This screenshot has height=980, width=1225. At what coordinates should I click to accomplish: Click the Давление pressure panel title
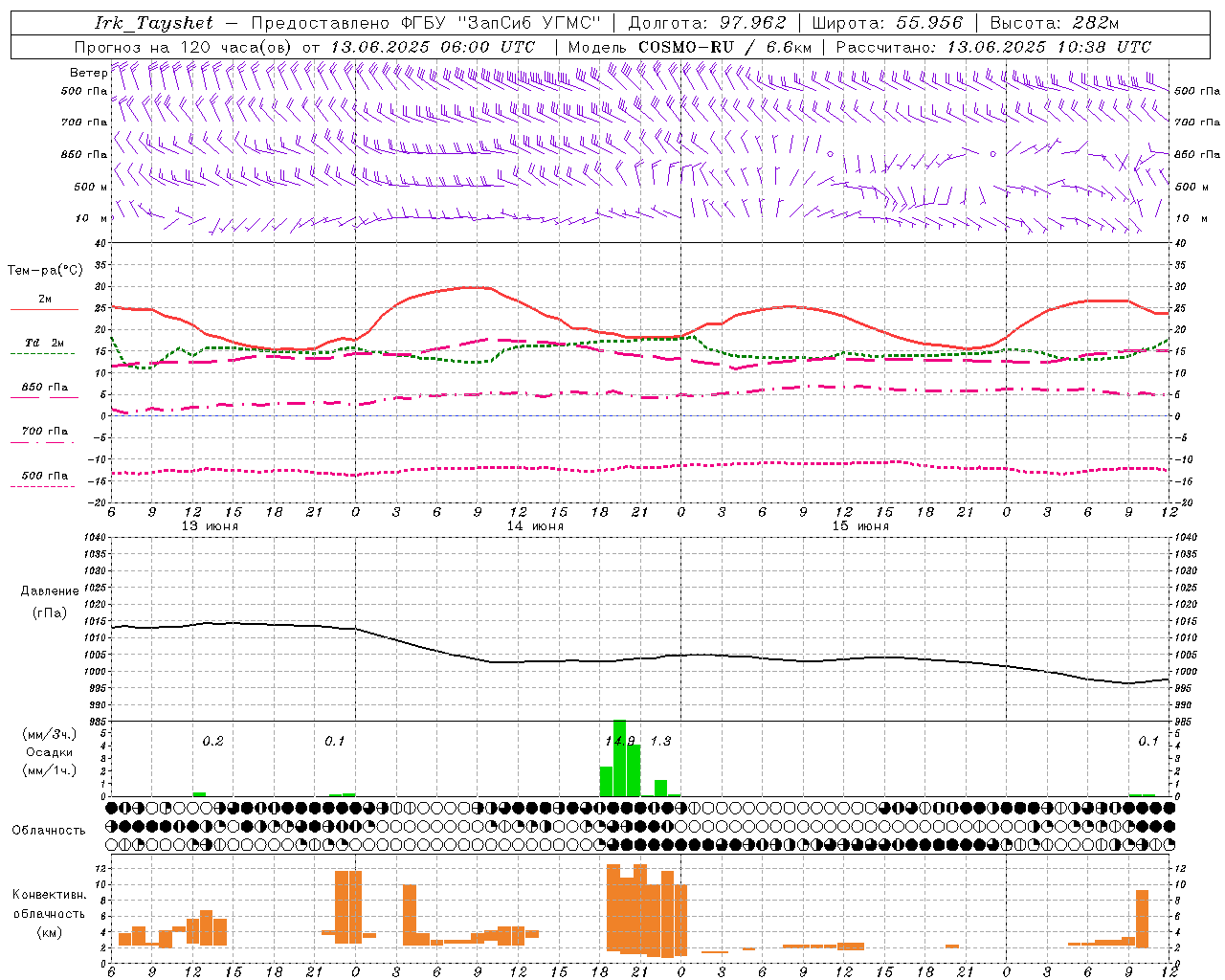[50, 591]
